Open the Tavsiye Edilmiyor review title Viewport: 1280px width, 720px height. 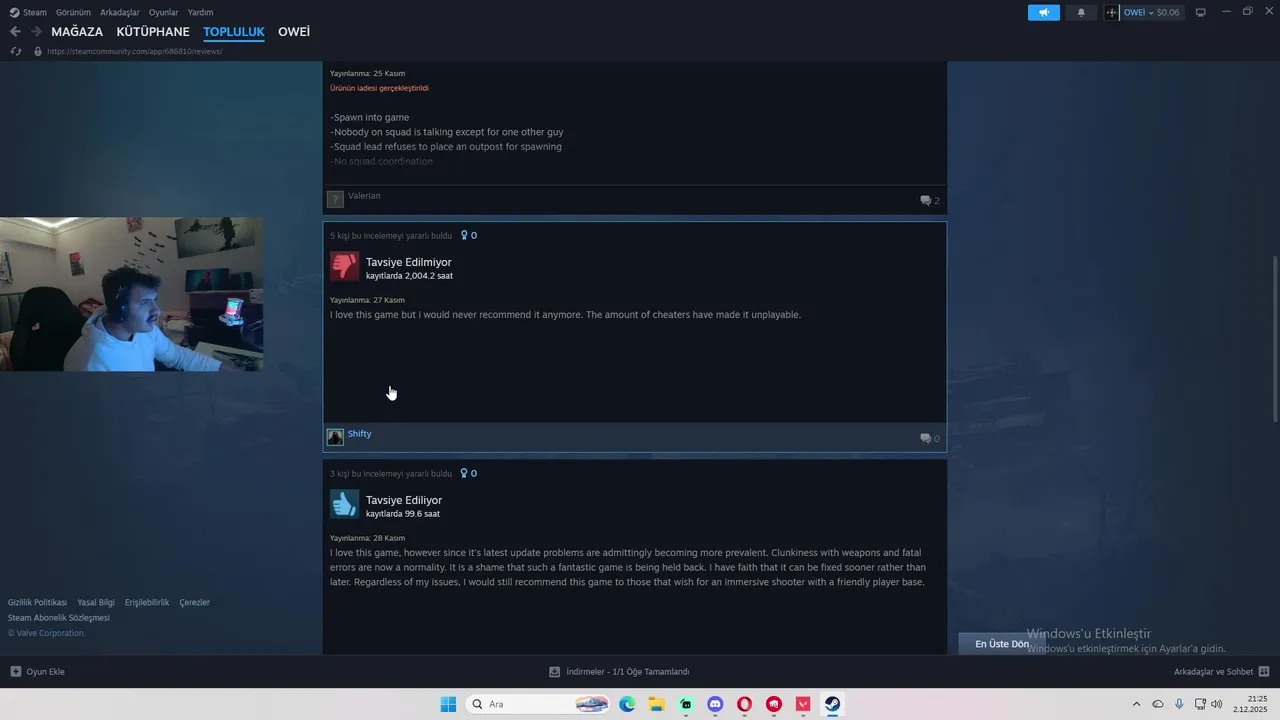409,262
